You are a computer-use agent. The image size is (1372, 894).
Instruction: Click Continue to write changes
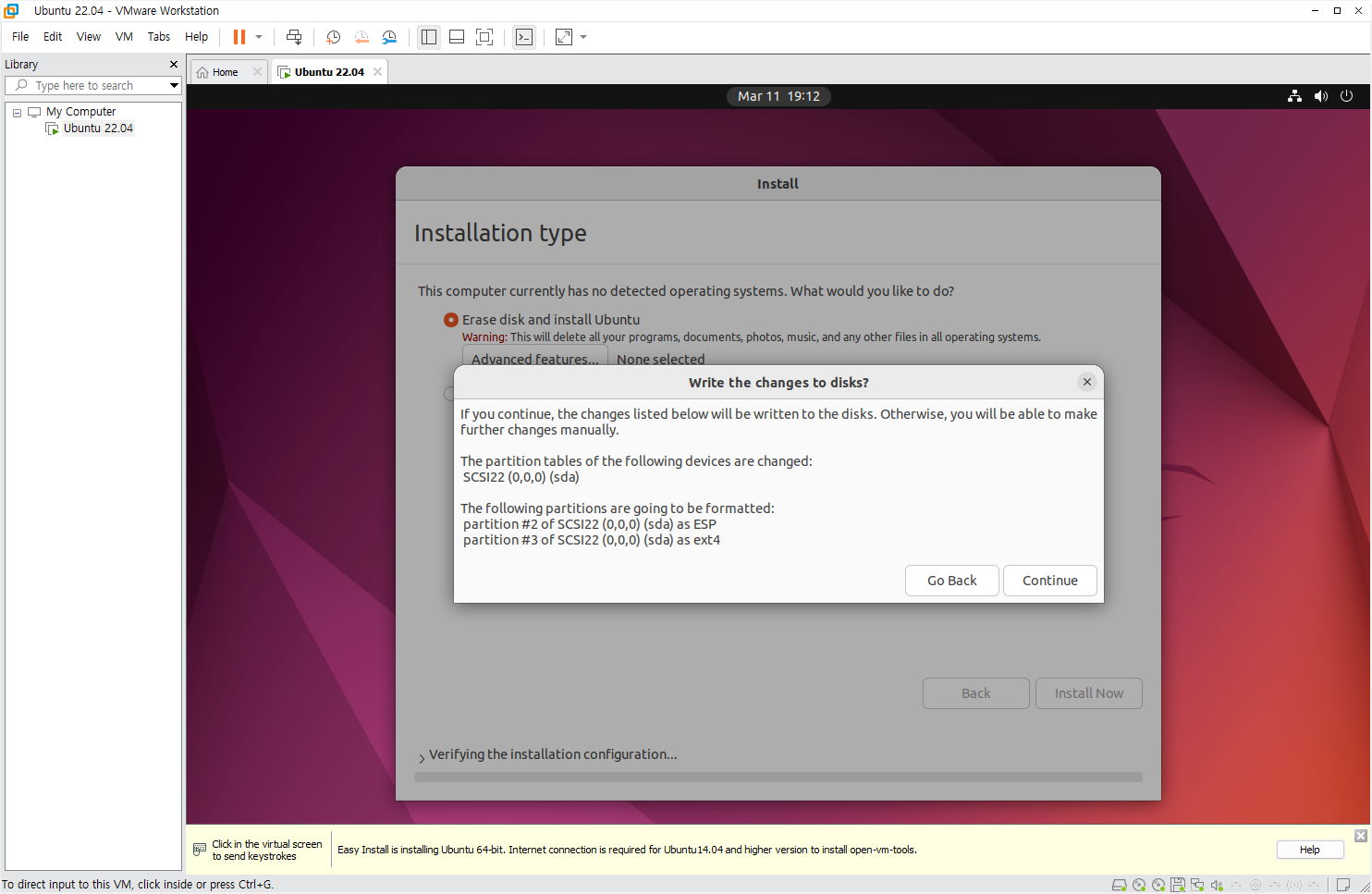pyautogui.click(x=1050, y=581)
